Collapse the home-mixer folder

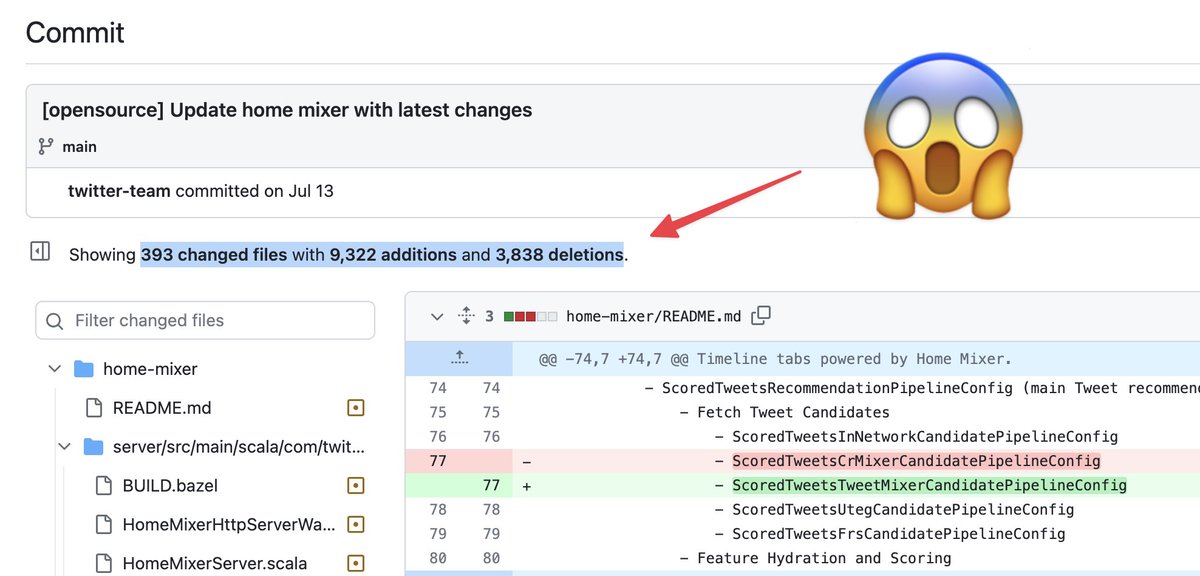point(55,369)
